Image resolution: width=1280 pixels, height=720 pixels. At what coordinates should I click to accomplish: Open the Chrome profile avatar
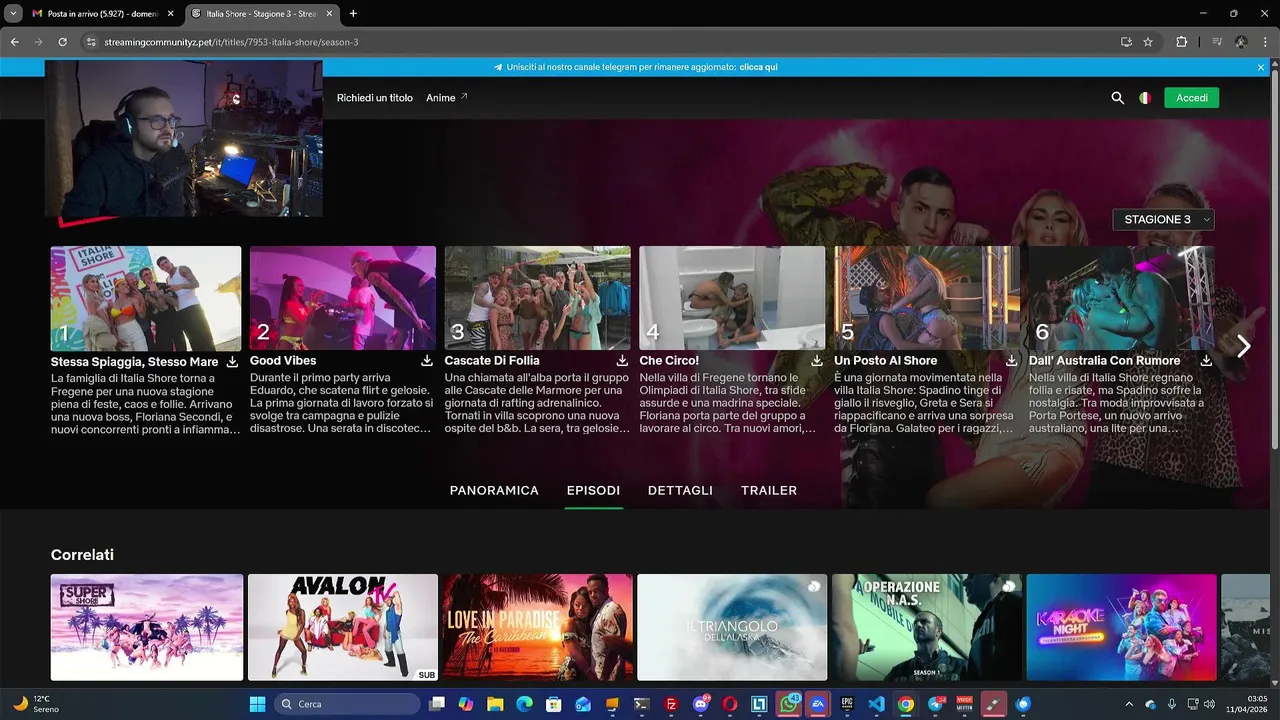[x=1241, y=42]
